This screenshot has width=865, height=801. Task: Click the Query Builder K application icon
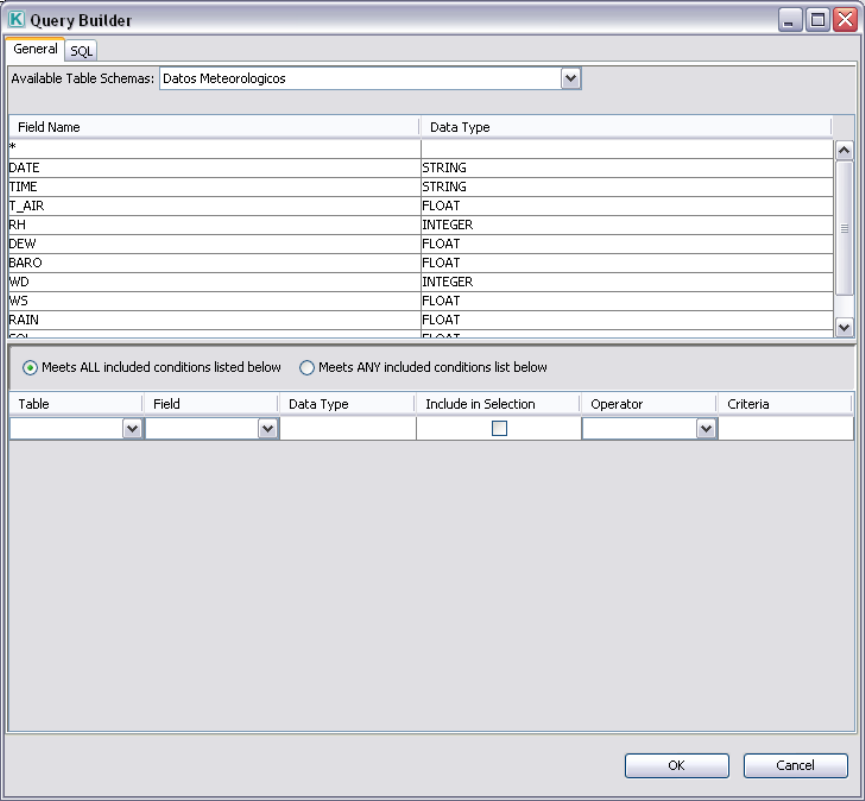coord(17,19)
